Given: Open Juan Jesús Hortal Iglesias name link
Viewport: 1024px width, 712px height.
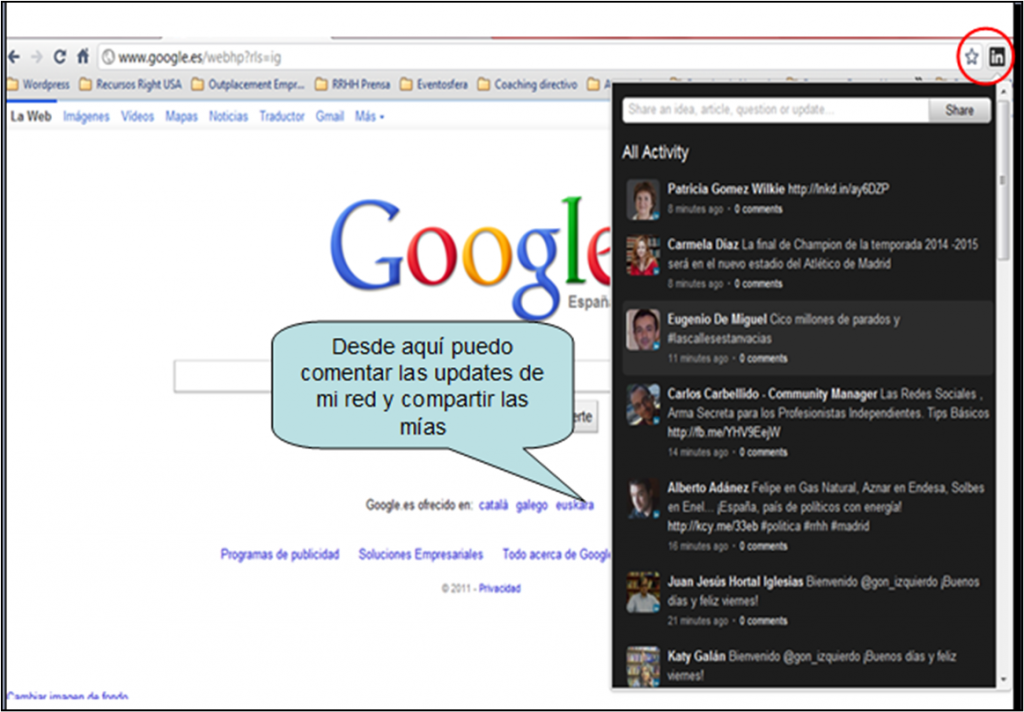Looking at the screenshot, I should tap(735, 582).
